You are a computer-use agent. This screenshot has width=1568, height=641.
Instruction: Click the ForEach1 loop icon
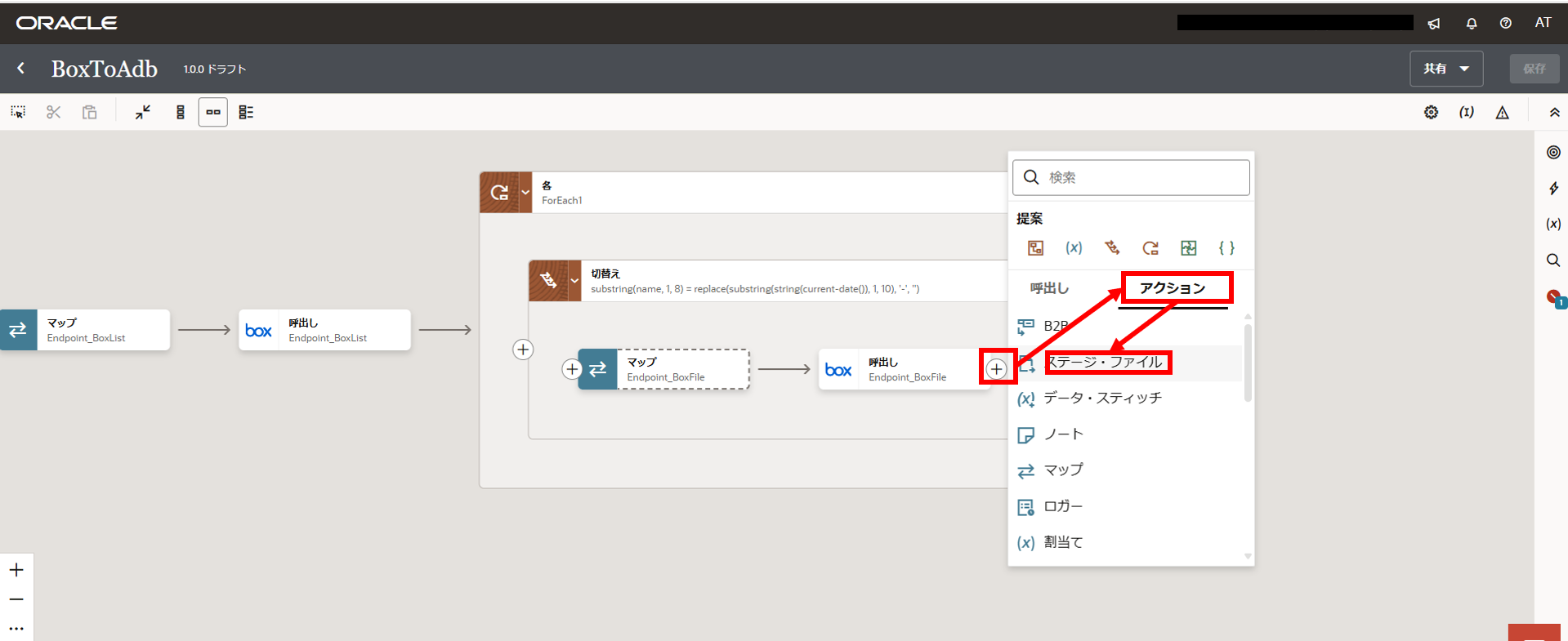[499, 193]
